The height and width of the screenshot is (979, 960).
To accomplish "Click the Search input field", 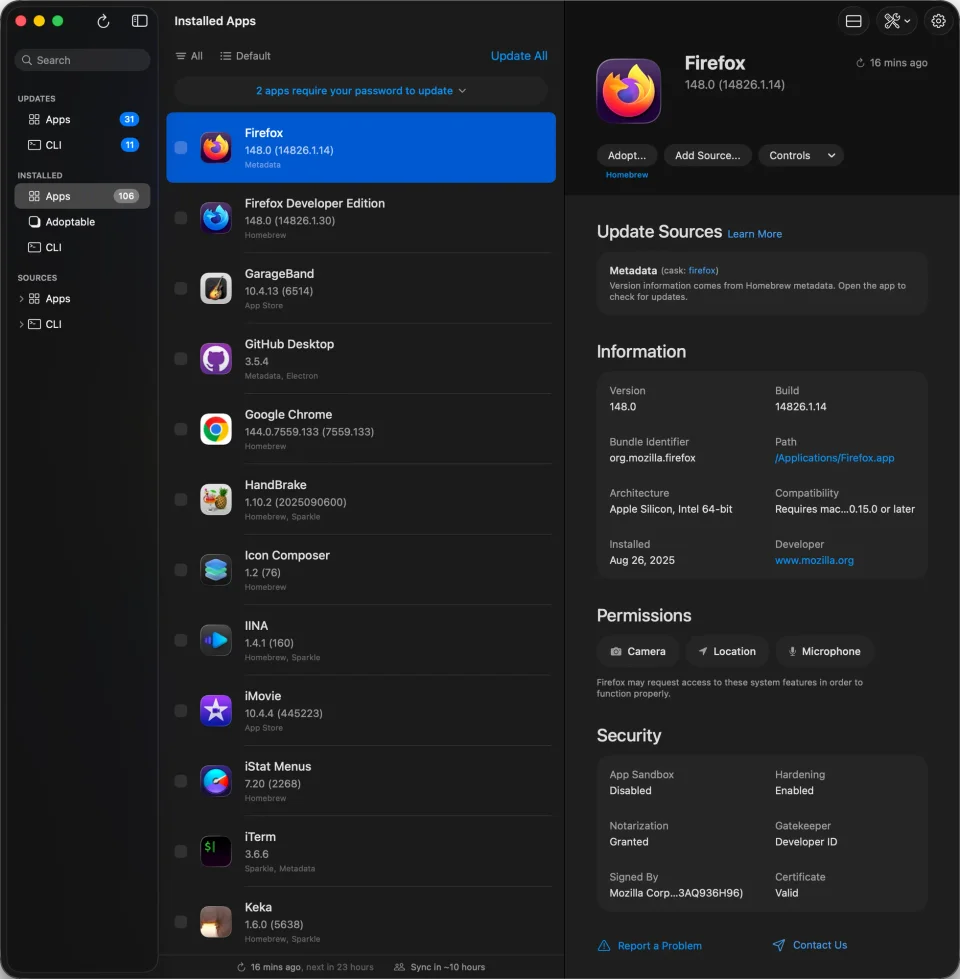I will pyautogui.click(x=82, y=60).
